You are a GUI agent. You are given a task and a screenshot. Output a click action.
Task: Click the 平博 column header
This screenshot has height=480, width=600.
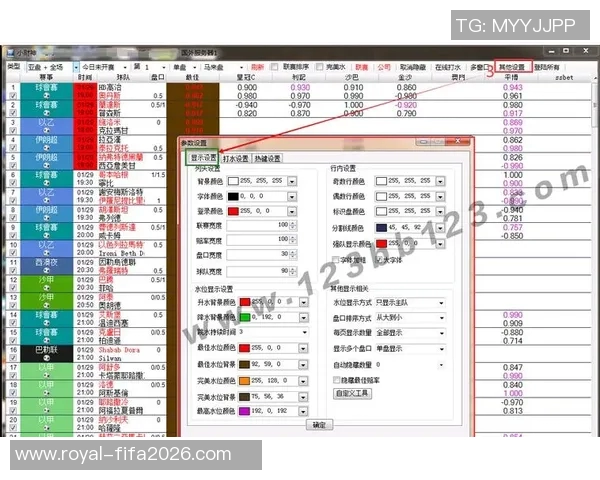point(511,77)
